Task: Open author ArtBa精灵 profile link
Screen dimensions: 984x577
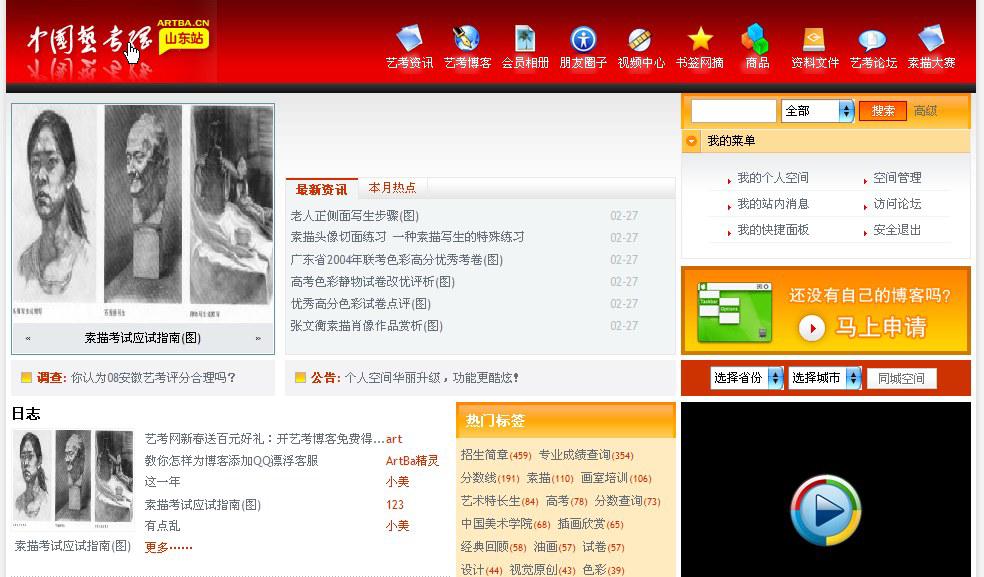Action: 412,461
